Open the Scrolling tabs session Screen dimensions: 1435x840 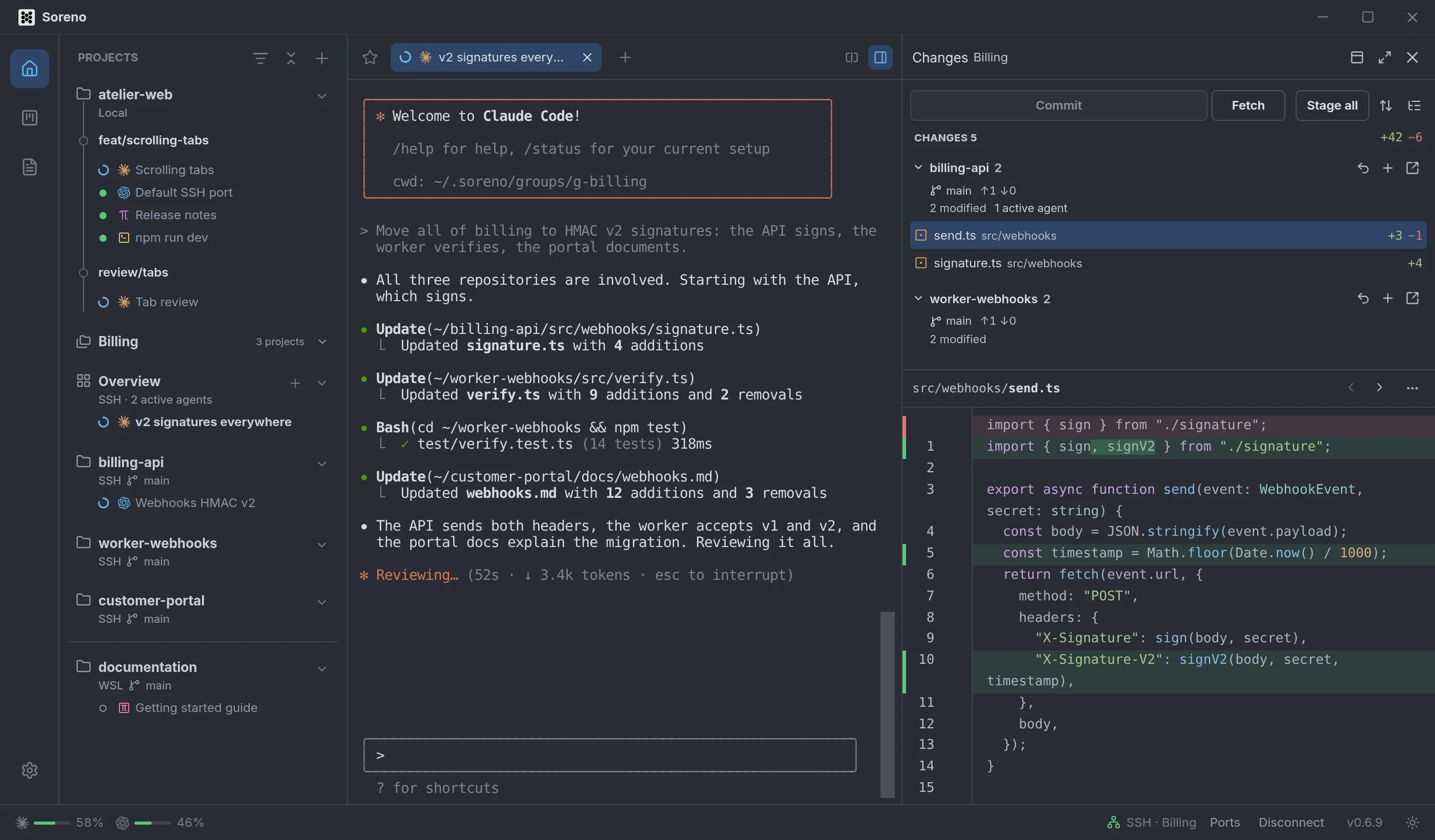coord(174,170)
